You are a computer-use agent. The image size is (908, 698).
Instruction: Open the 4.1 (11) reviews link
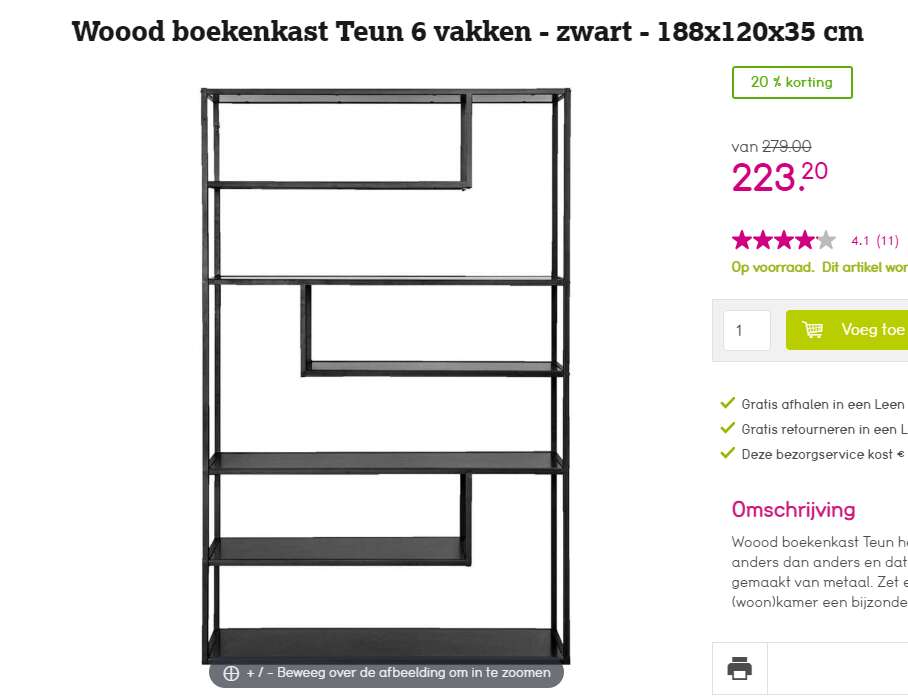coord(874,240)
